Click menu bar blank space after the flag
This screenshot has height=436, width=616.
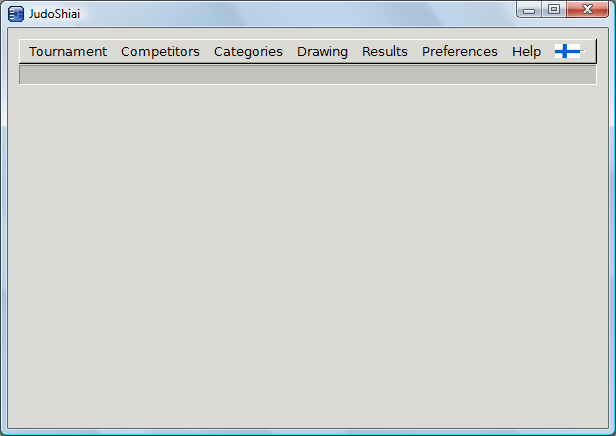pos(589,52)
